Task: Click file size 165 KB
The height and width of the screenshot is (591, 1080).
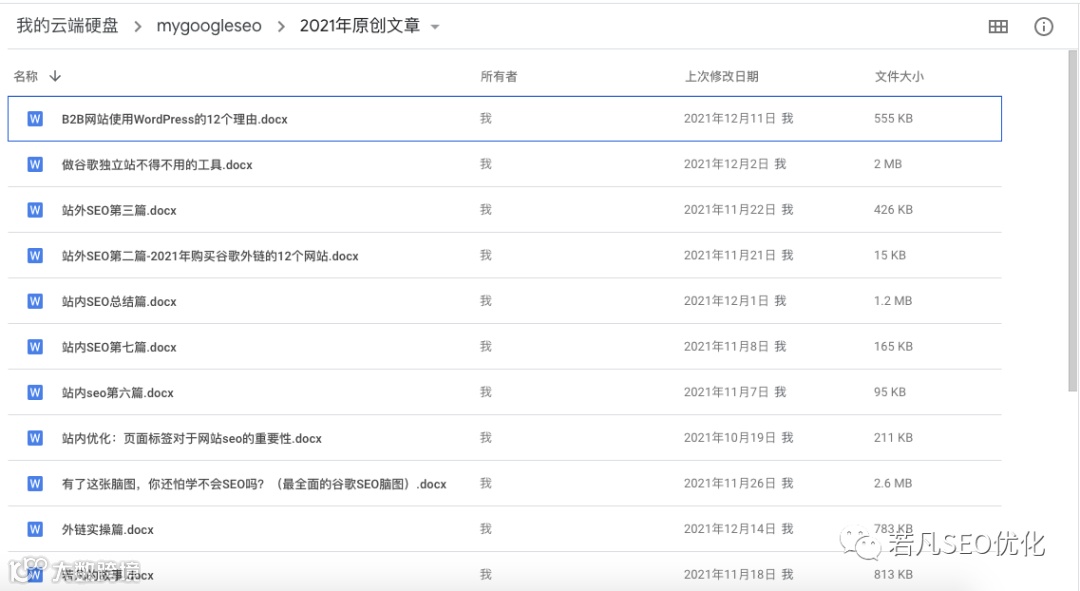Action: (893, 346)
